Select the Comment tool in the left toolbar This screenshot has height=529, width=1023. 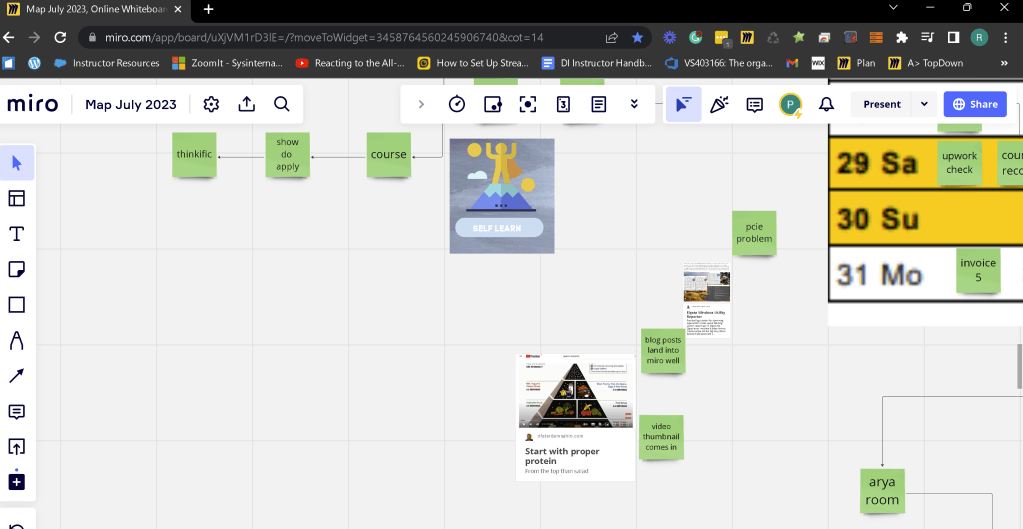click(x=16, y=412)
